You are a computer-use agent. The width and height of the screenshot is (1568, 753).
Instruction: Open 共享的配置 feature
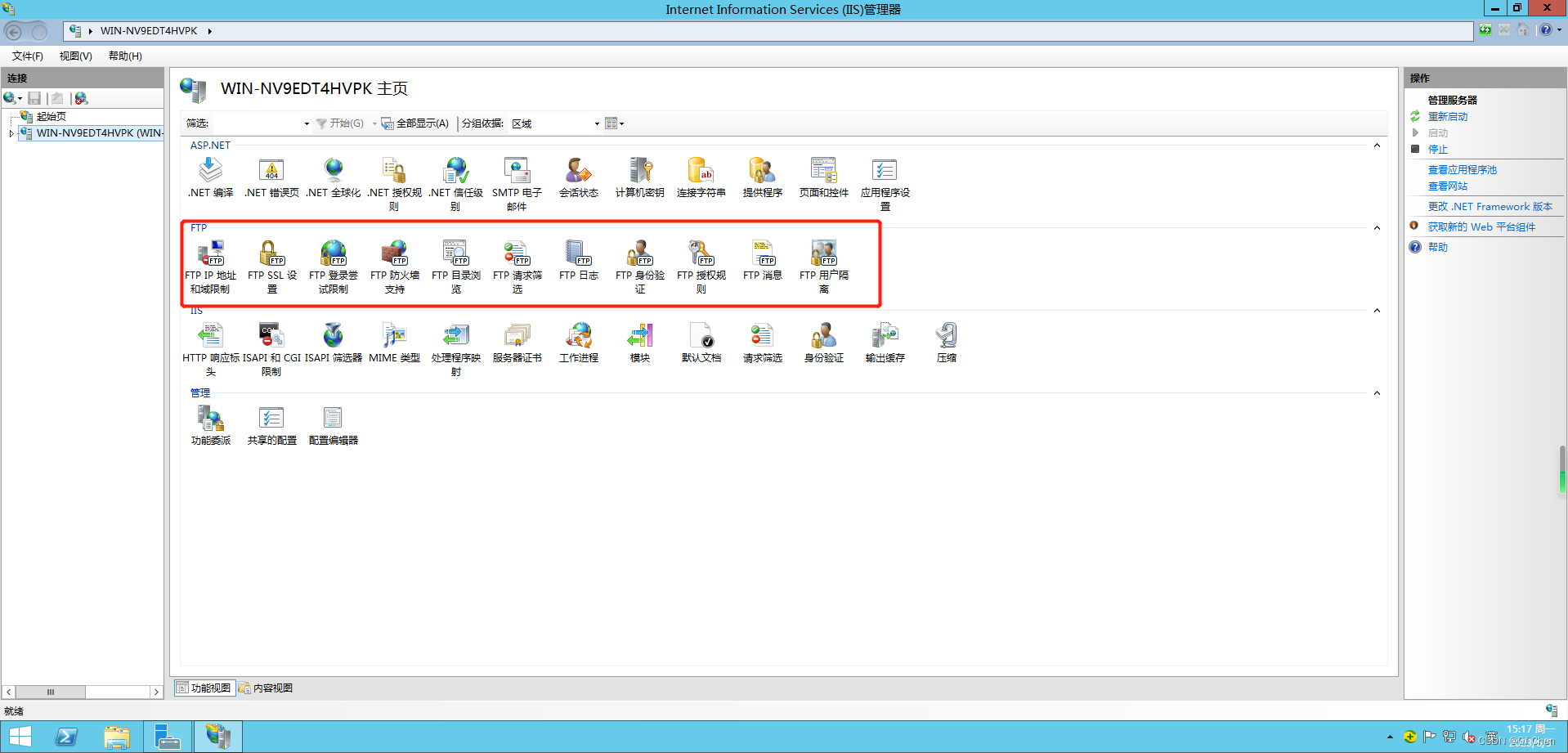point(272,425)
